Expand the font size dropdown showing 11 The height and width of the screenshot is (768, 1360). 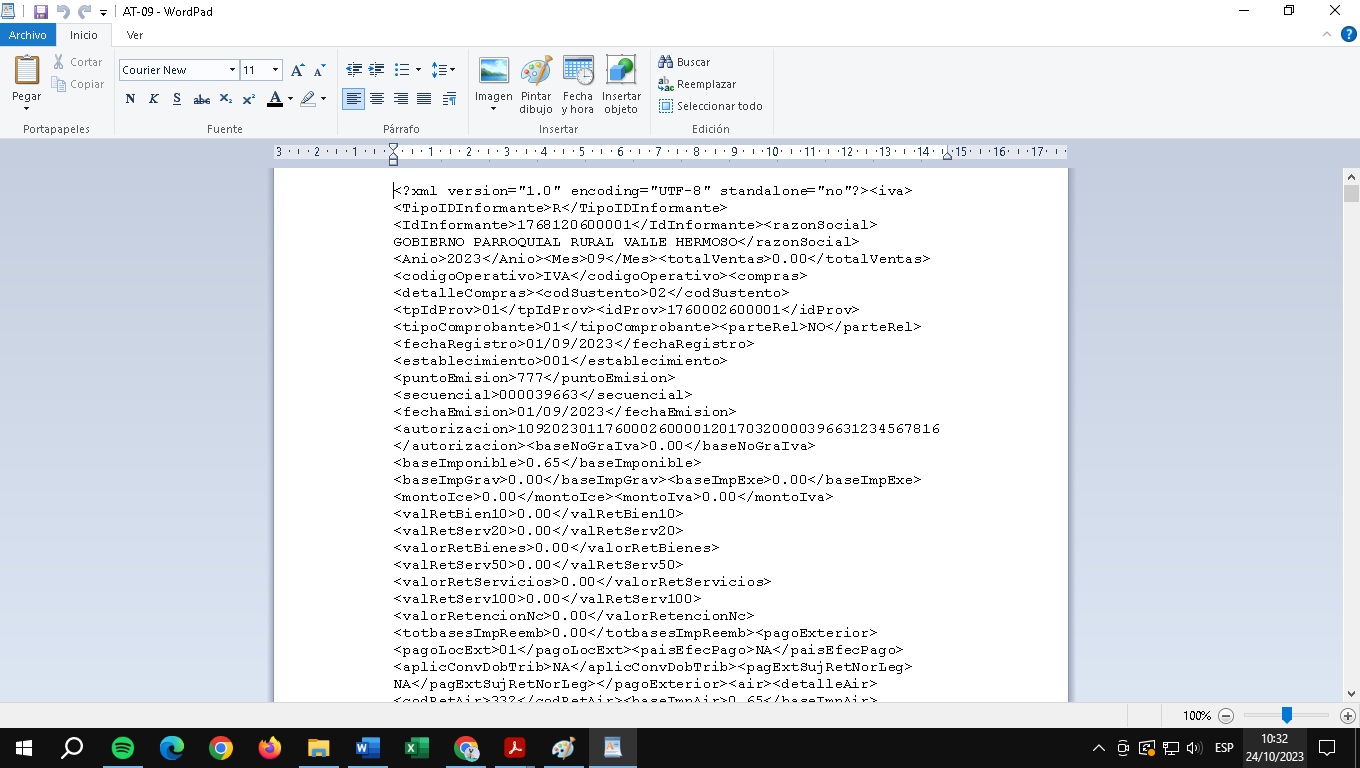point(276,70)
